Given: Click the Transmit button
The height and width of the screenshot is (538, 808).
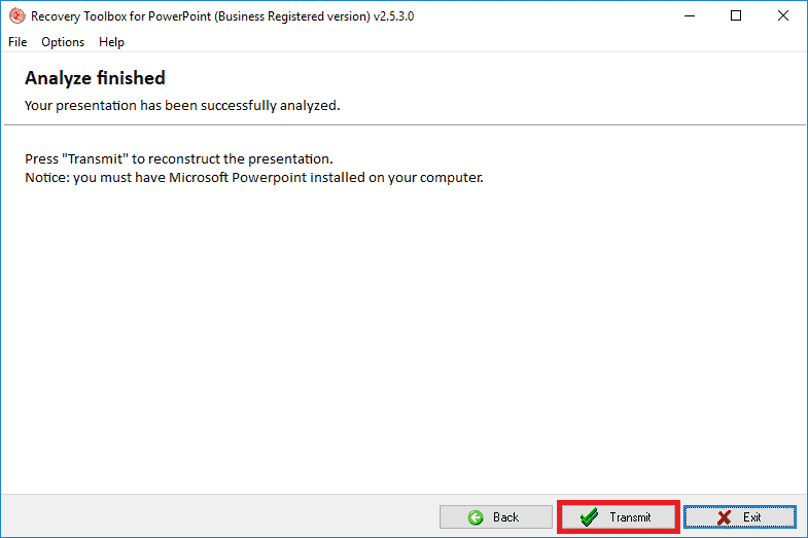Looking at the screenshot, I should pyautogui.click(x=618, y=517).
